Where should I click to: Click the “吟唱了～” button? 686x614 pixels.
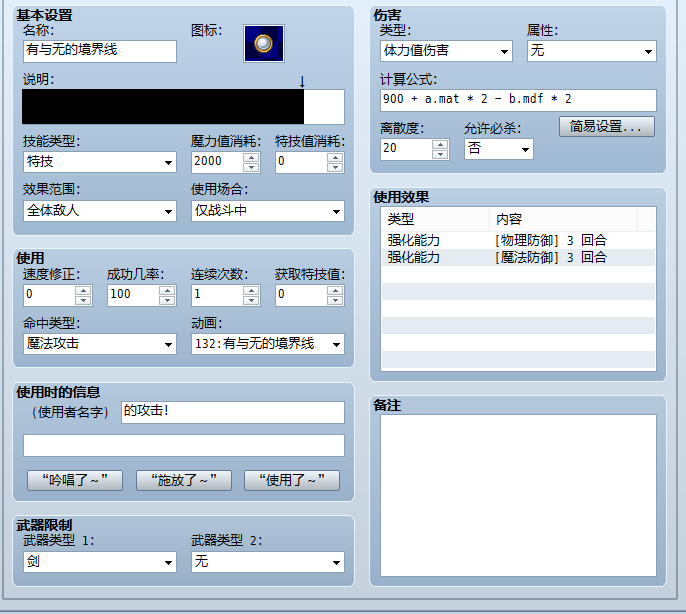point(75,481)
